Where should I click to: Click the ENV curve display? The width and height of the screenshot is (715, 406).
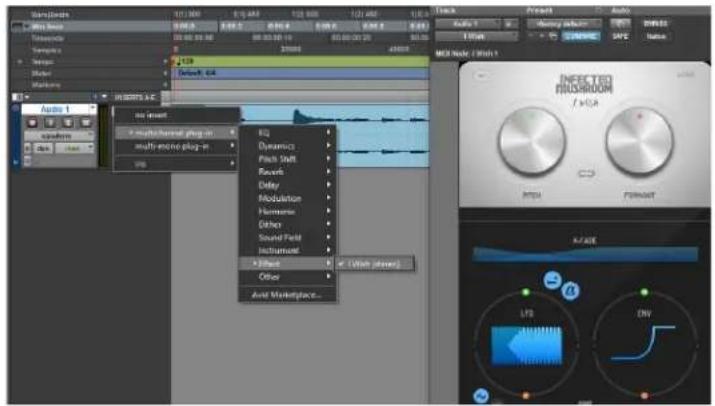pos(643,343)
